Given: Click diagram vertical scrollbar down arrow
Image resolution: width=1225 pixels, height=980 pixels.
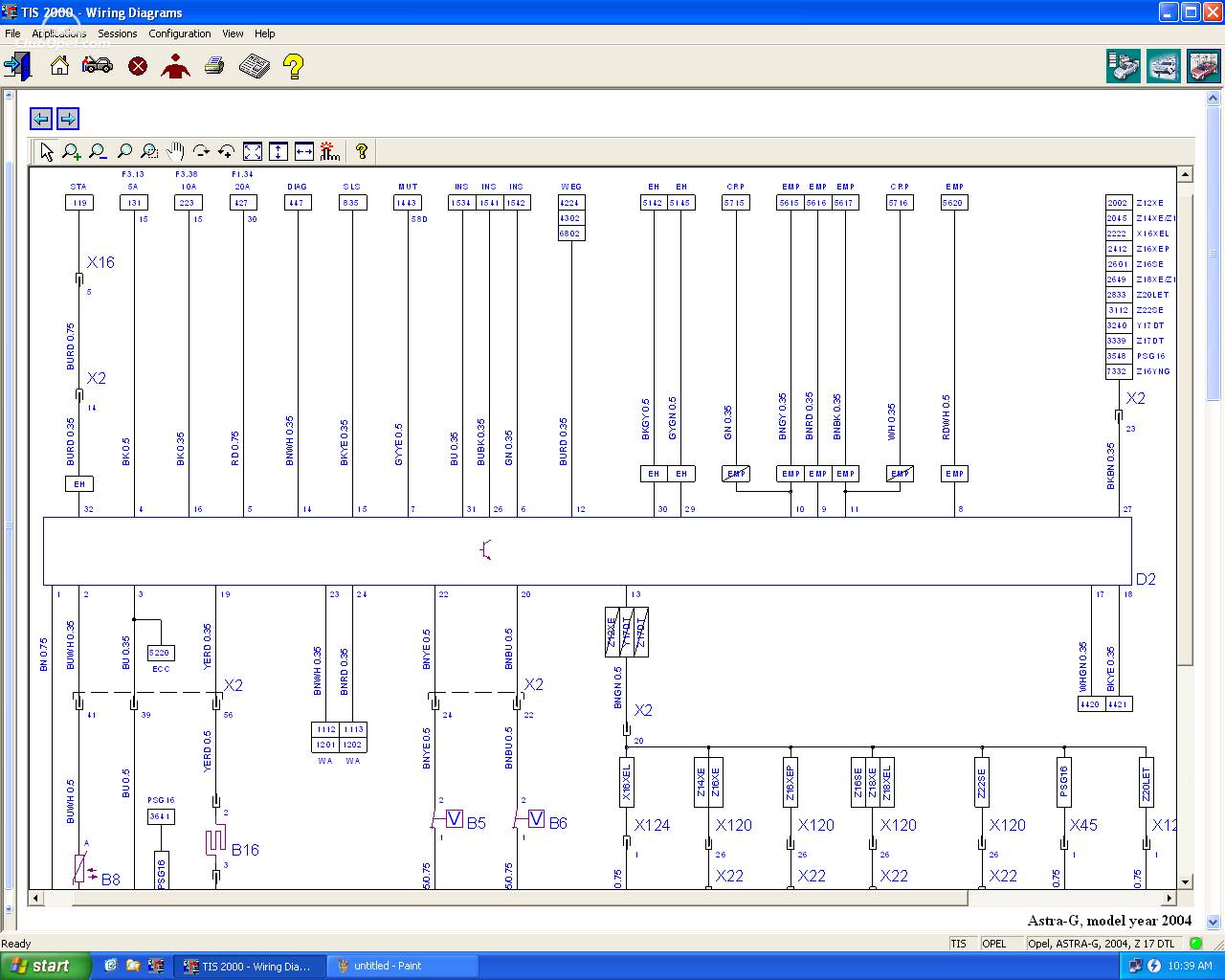Looking at the screenshot, I should tap(1185, 881).
